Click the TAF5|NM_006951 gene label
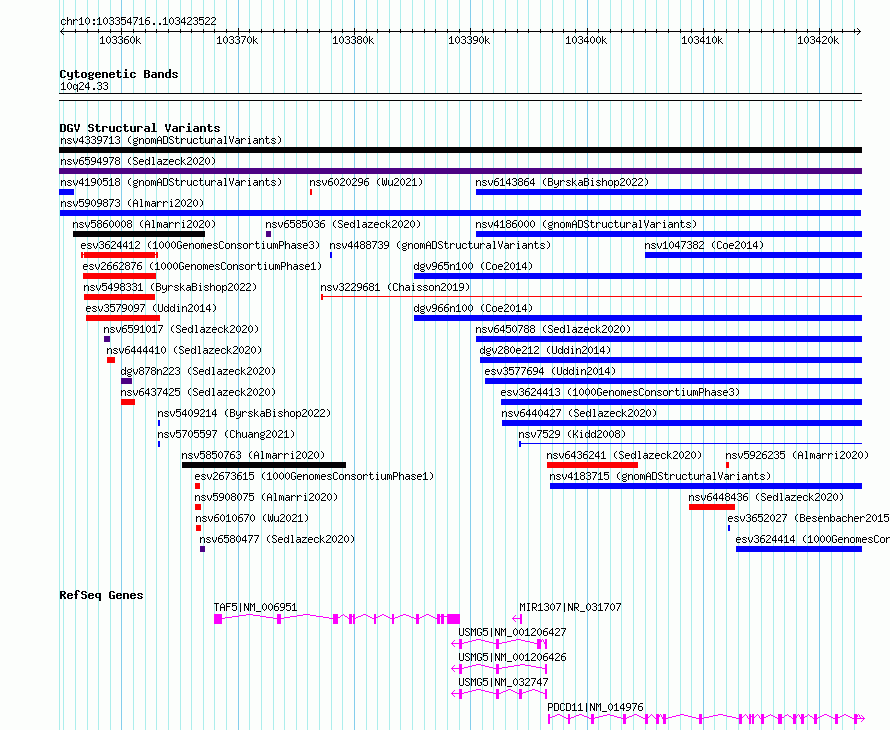This screenshot has height=730, width=890. [x=255, y=607]
